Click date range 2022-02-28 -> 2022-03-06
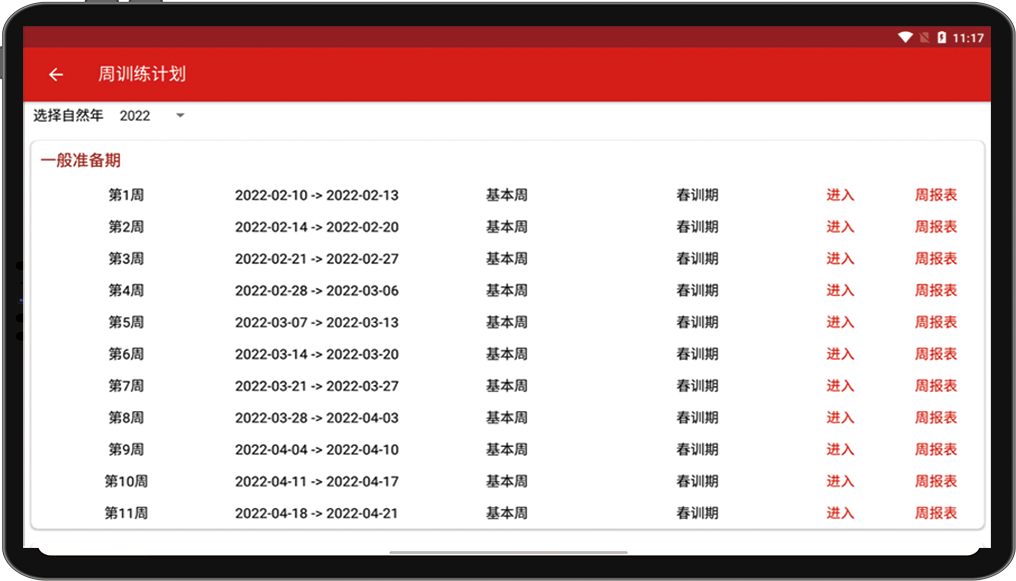This screenshot has height=581, width=1016. (x=316, y=290)
